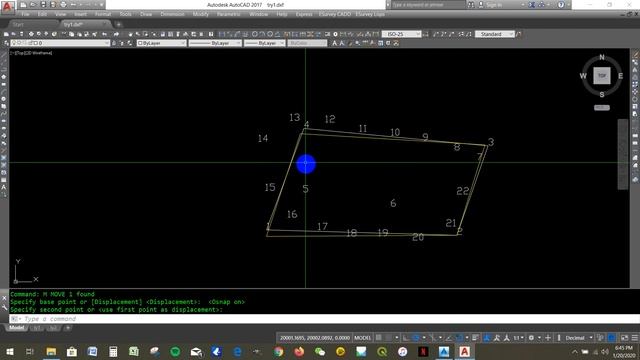Toggle lineweight display

475,338
